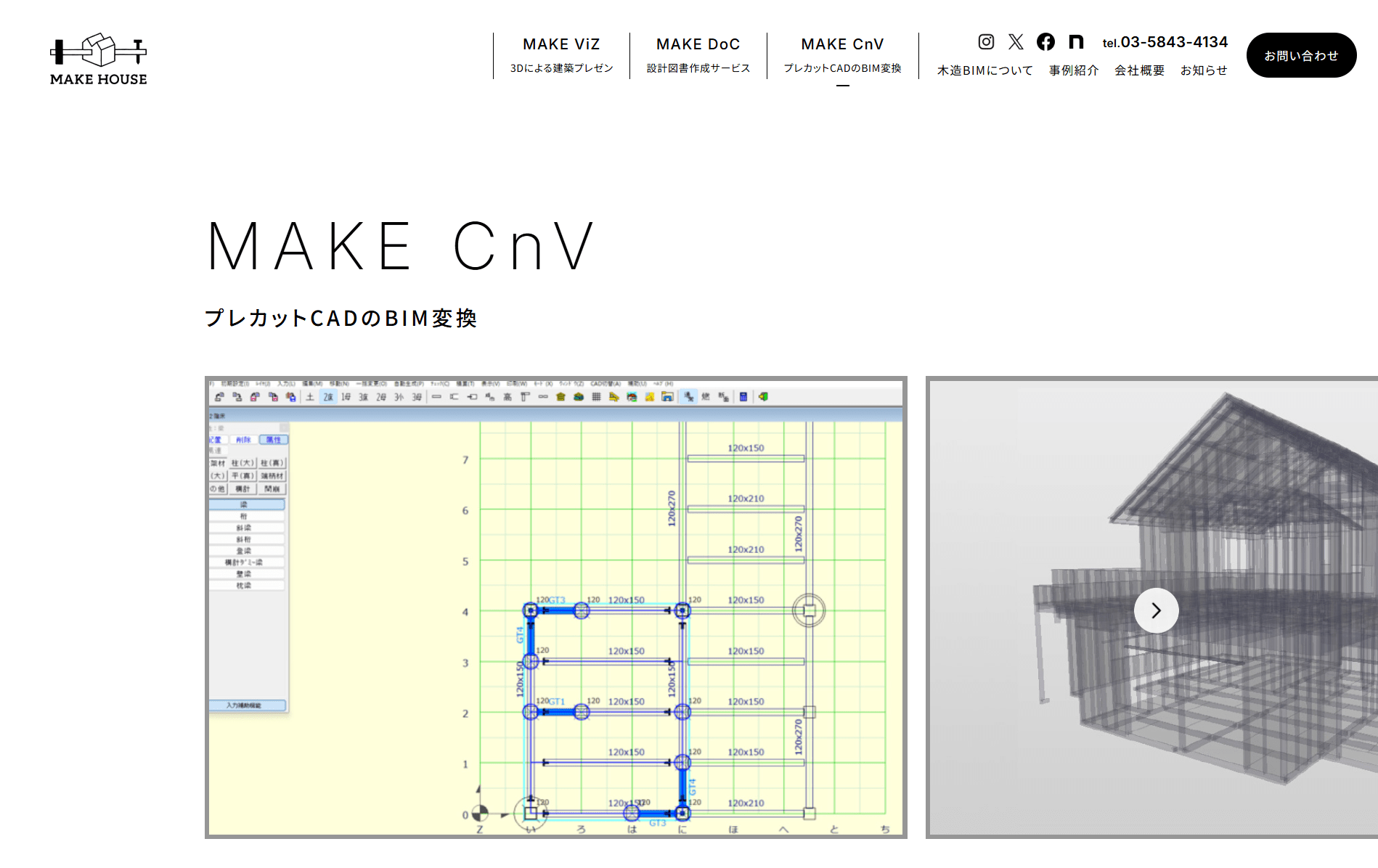Click the note social icon

coord(1076,42)
